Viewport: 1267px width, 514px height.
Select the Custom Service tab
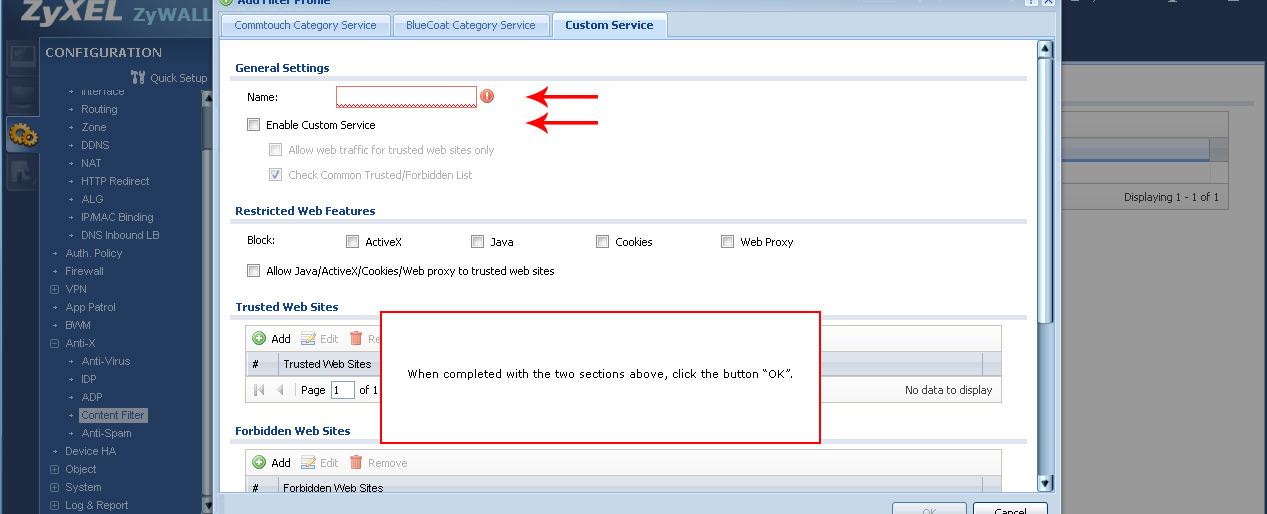pos(609,25)
